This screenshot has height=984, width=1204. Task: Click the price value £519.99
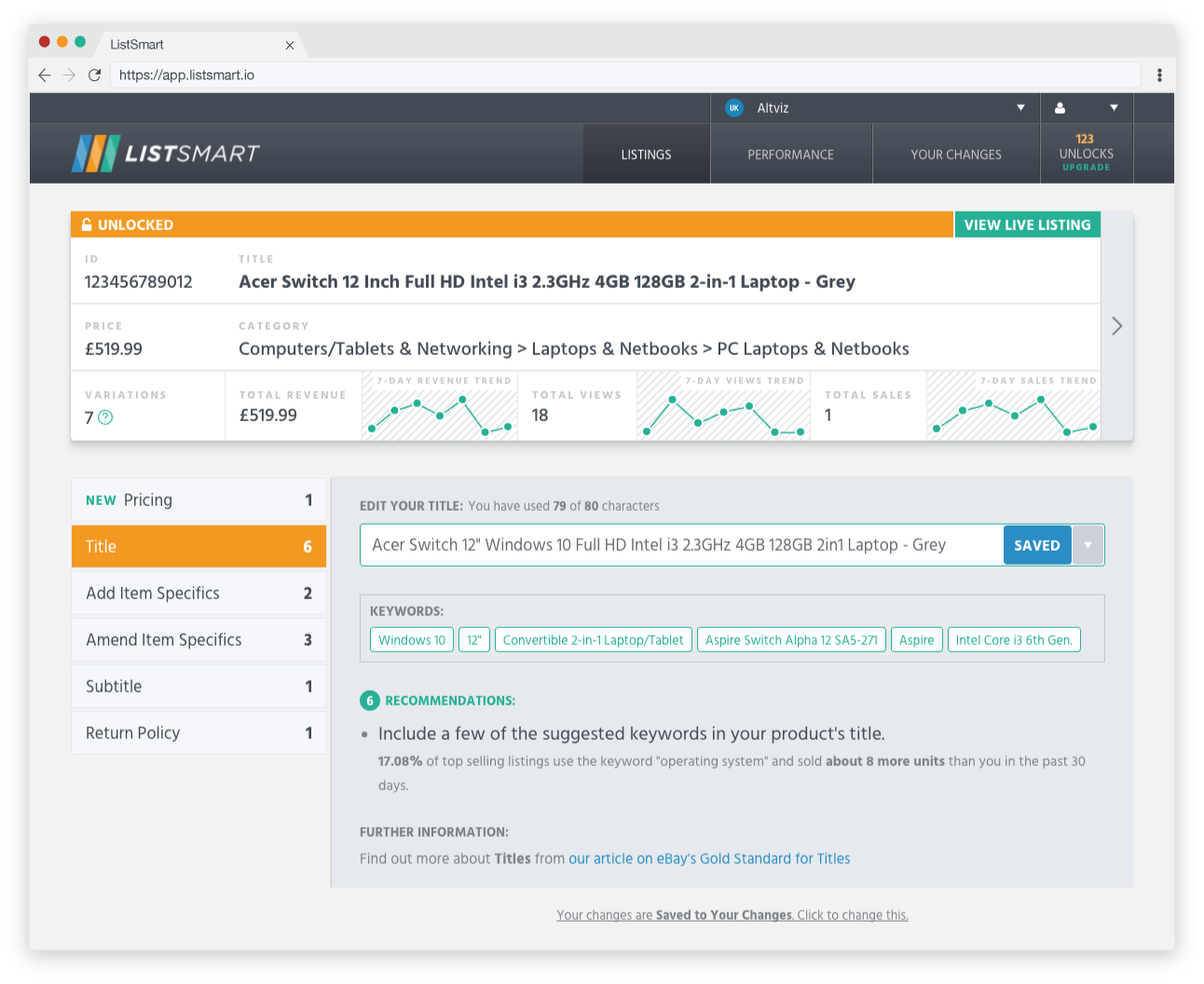114,349
